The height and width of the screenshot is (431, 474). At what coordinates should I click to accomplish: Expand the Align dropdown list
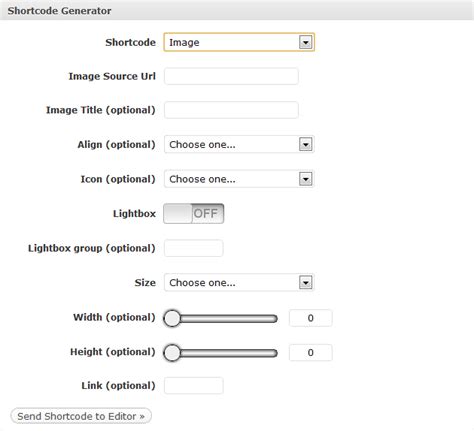pyautogui.click(x=239, y=144)
